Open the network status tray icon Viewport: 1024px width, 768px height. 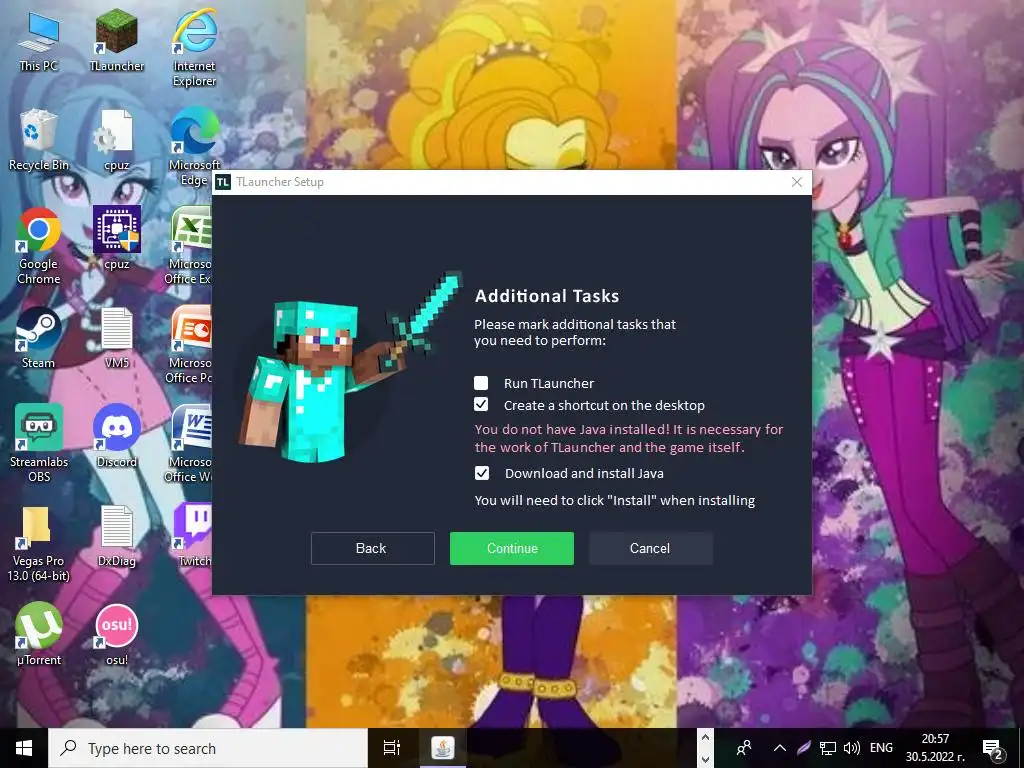point(828,748)
